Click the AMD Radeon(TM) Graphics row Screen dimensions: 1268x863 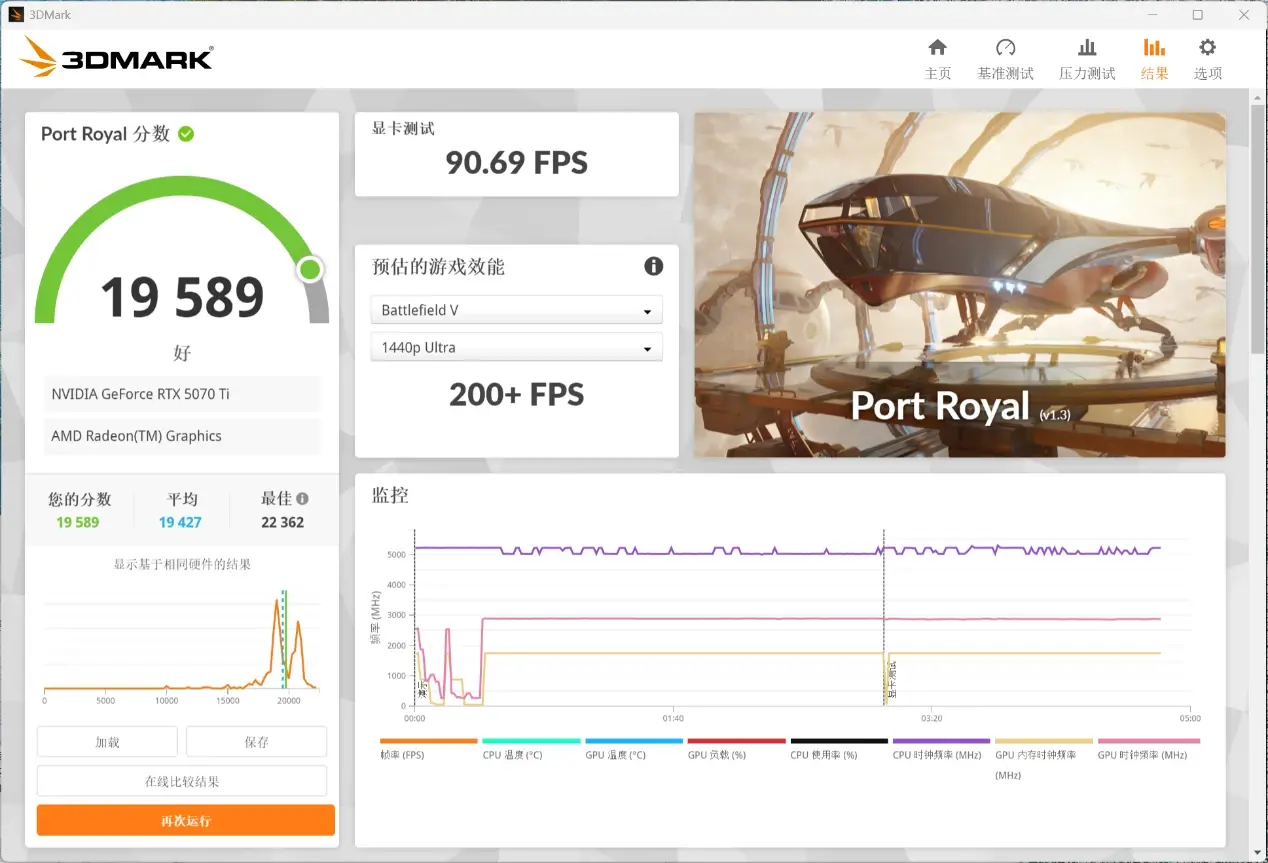click(x=182, y=436)
